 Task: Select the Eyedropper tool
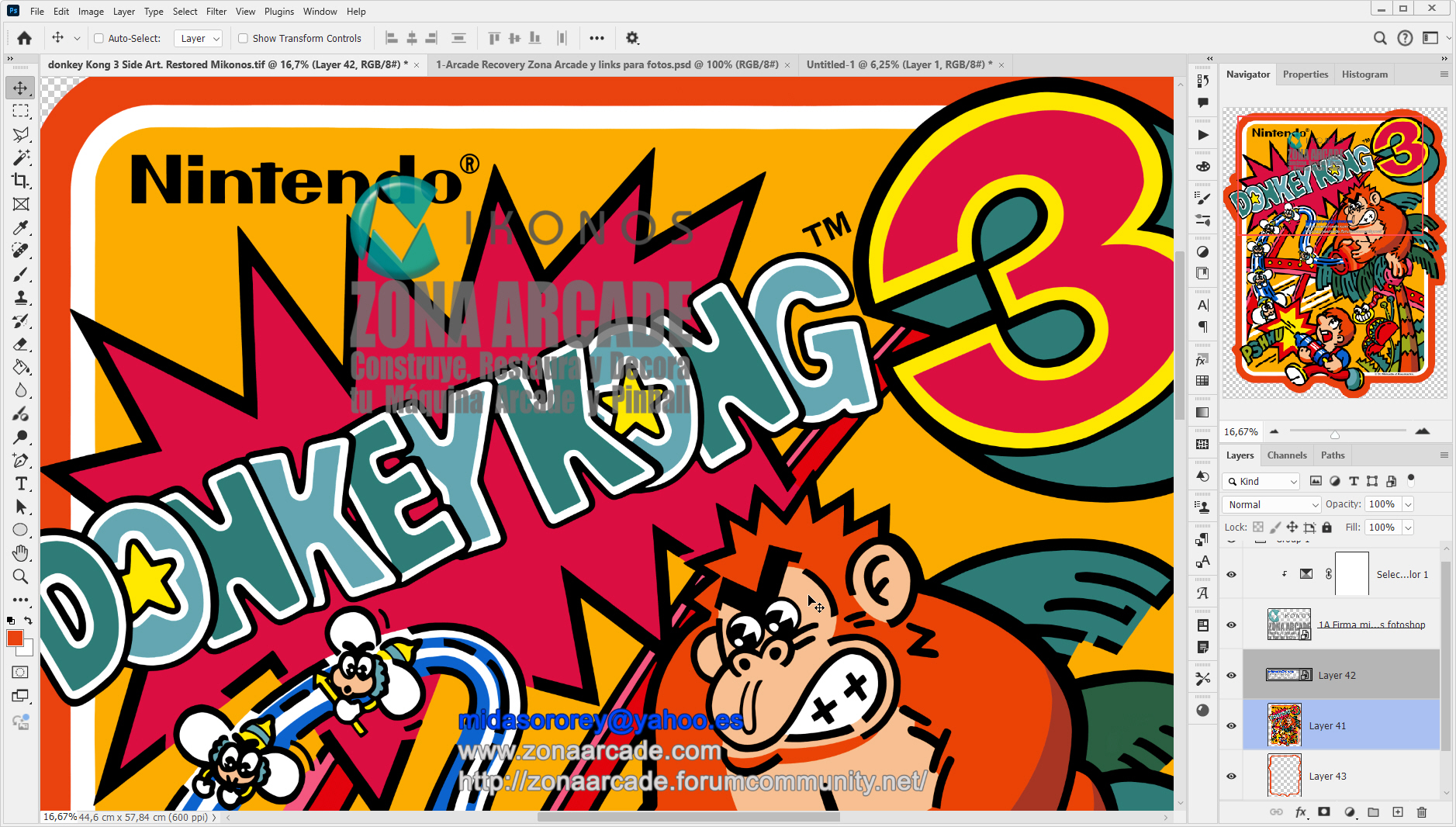[21, 227]
